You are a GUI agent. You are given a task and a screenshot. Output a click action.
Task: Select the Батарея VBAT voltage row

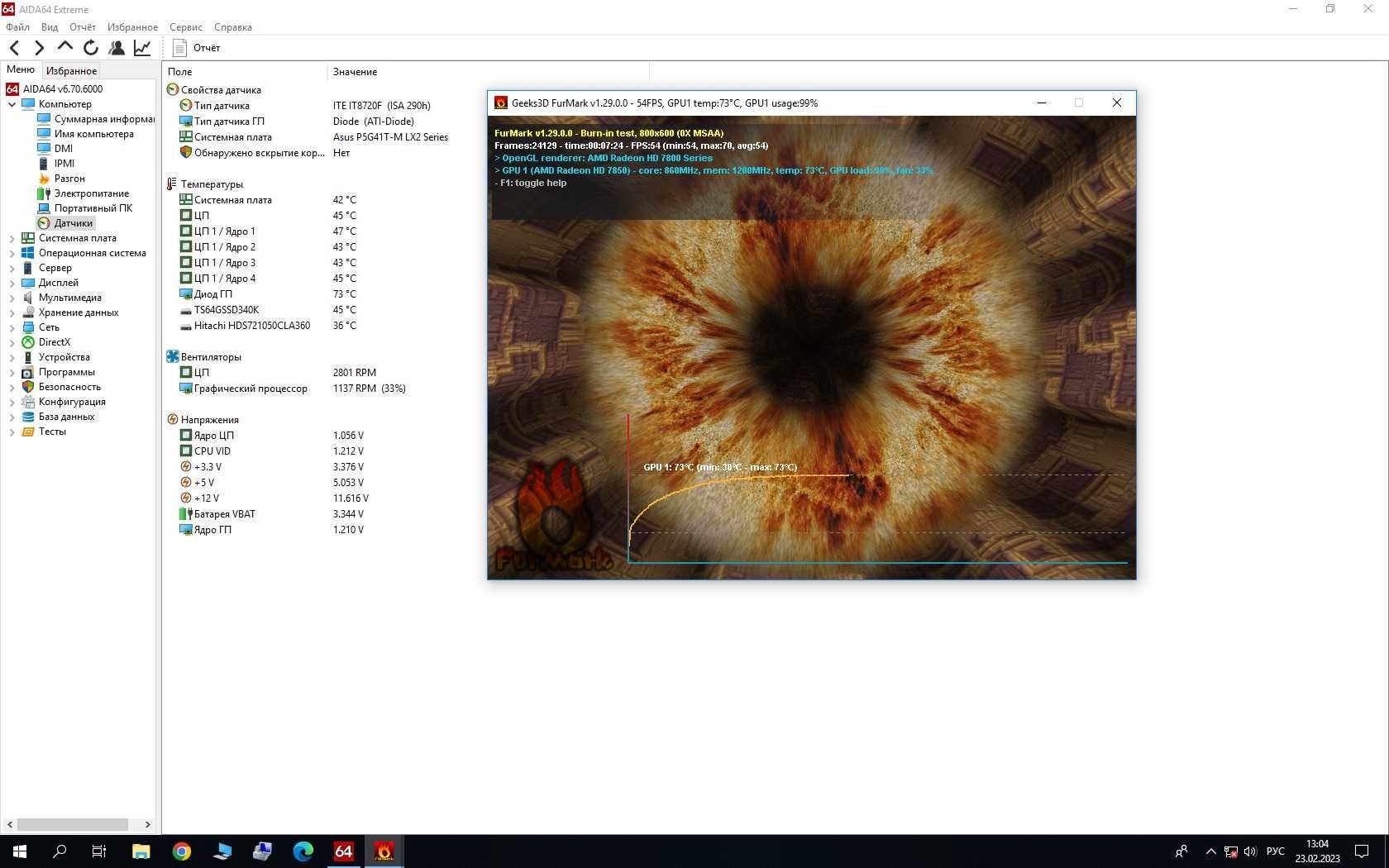272,514
